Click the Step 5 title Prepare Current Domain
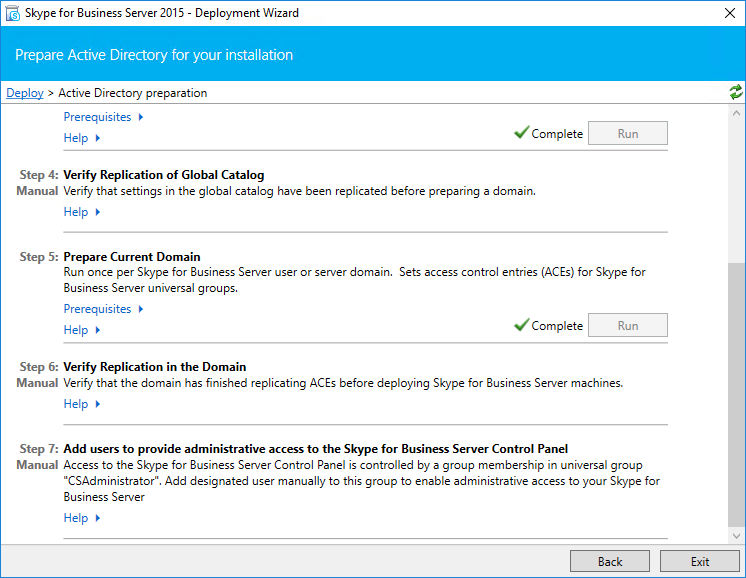Image resolution: width=746 pixels, height=578 pixels. (x=132, y=257)
